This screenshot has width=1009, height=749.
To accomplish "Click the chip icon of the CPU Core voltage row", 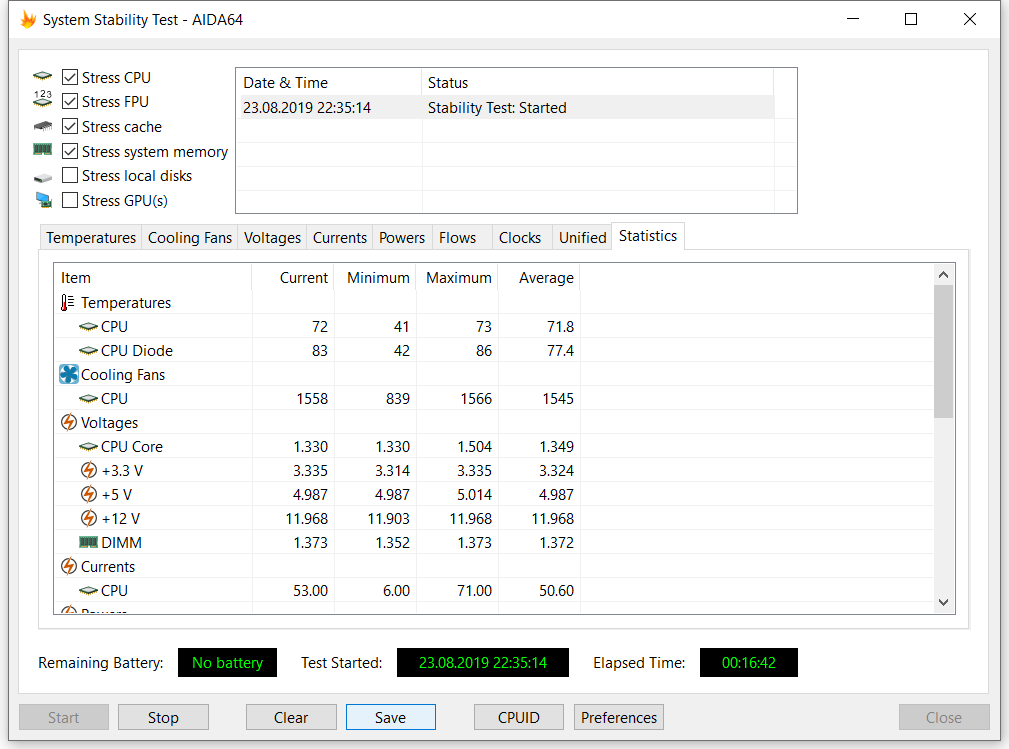I will click(88, 447).
